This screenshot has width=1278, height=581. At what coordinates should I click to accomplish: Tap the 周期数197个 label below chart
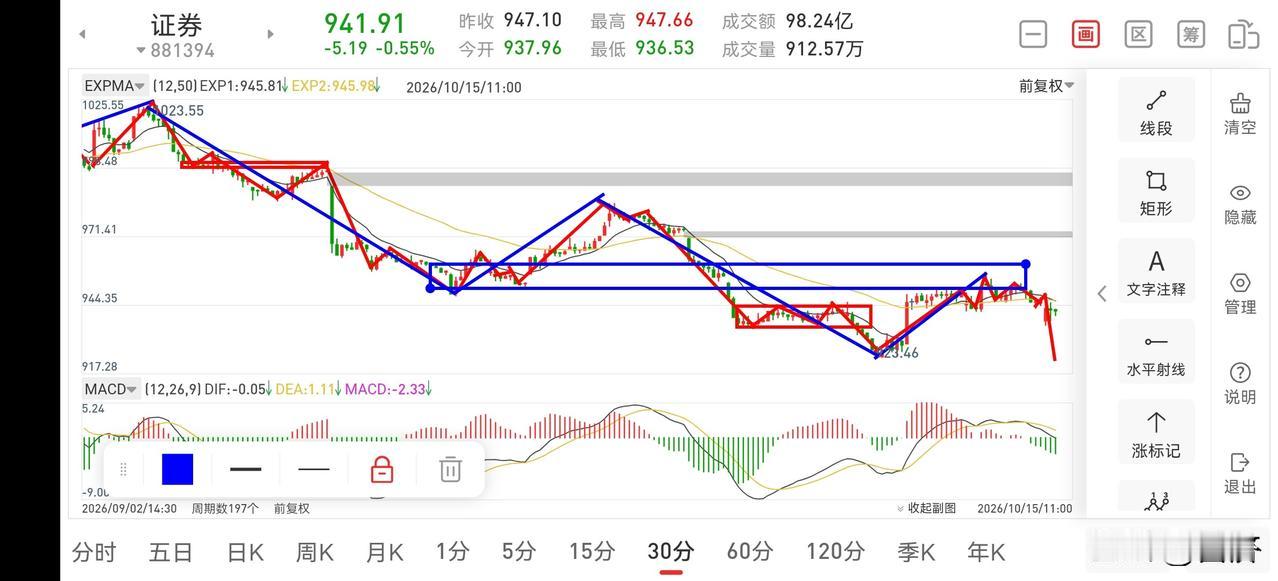pos(225,508)
